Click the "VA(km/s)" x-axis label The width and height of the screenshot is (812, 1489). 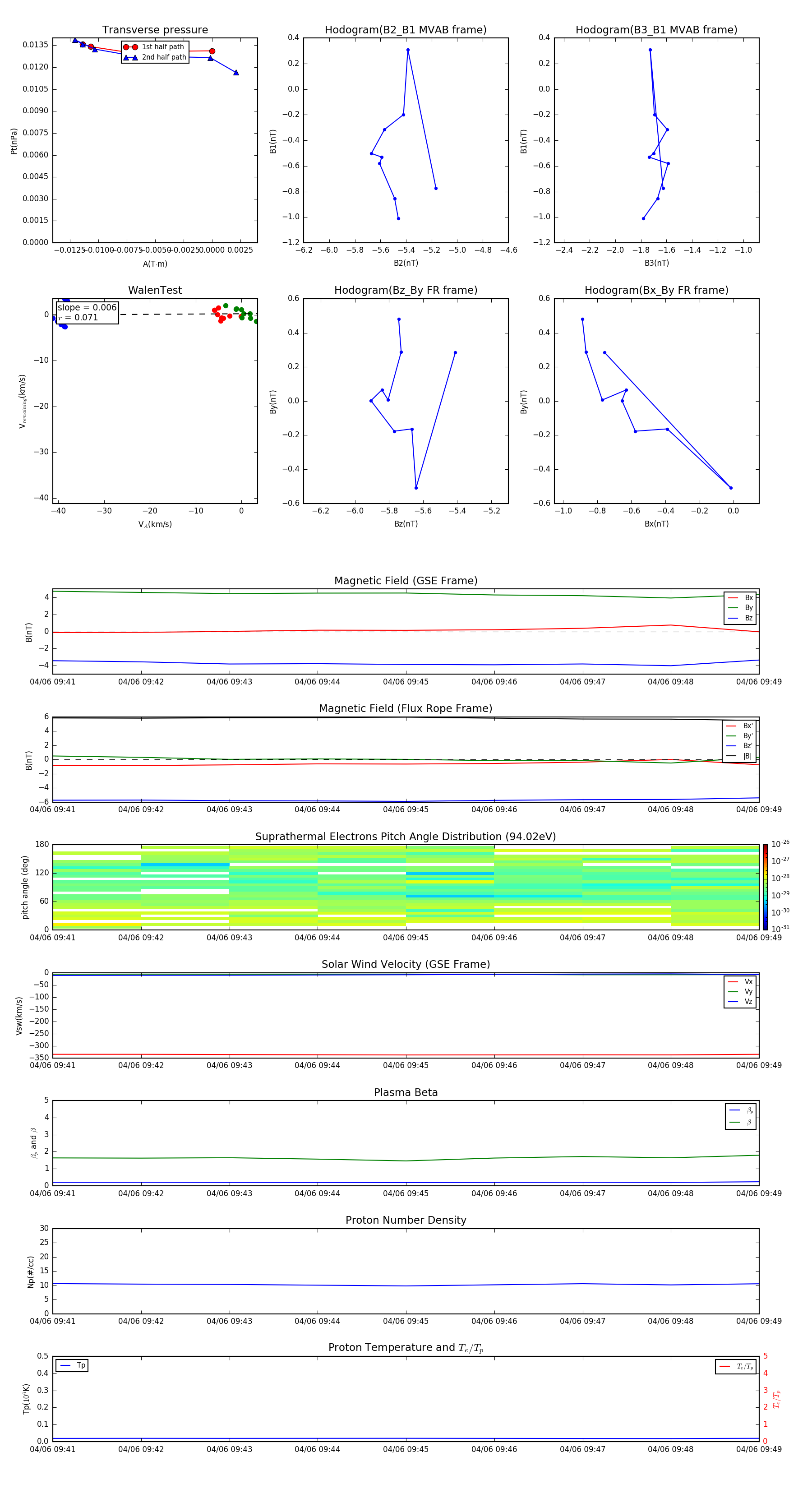[155, 524]
